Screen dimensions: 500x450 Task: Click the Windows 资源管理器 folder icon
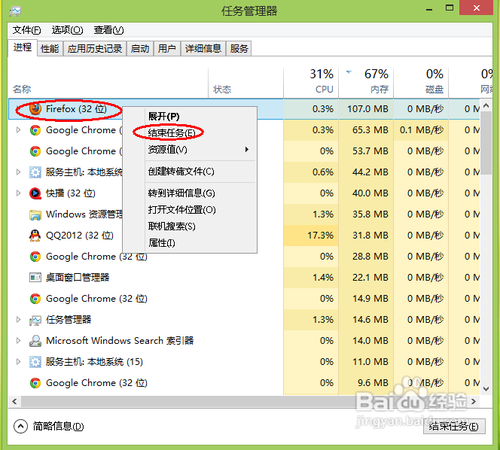tap(35, 215)
